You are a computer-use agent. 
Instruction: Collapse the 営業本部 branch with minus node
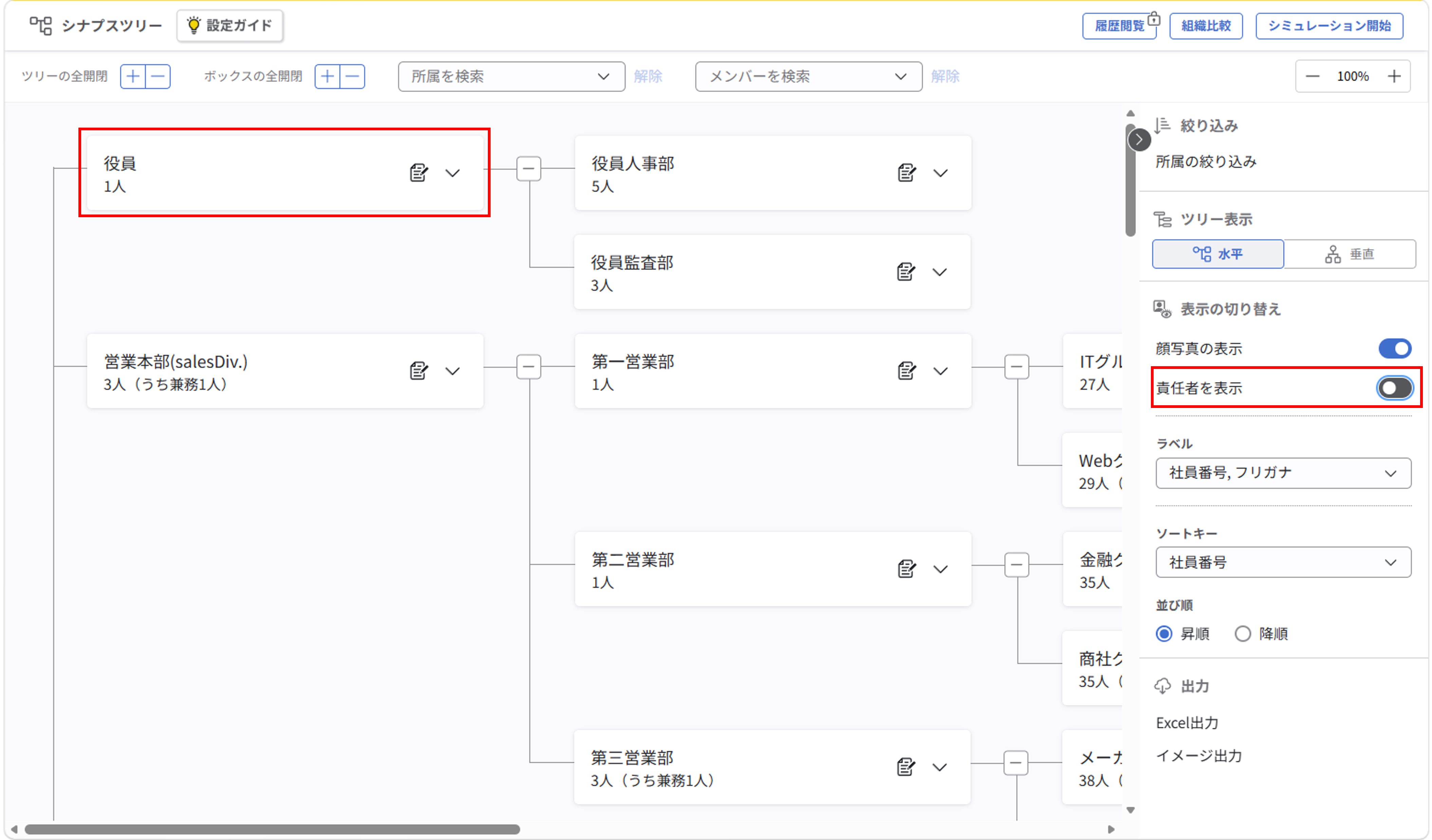click(x=529, y=366)
